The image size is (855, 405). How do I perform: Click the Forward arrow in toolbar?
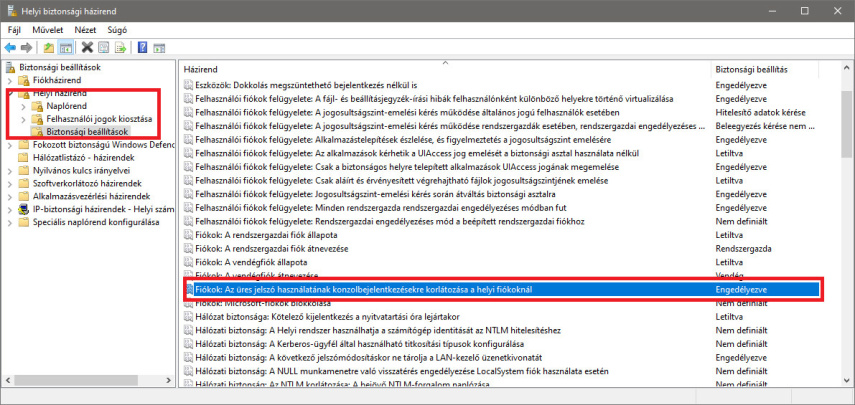click(x=26, y=47)
